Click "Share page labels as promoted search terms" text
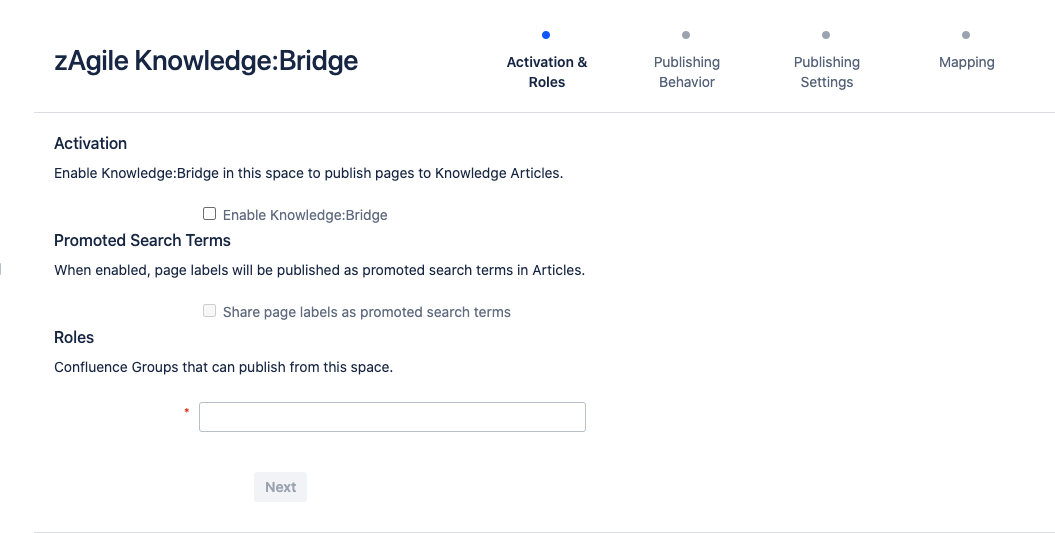Screen dimensions: 1055x533 point(366,312)
